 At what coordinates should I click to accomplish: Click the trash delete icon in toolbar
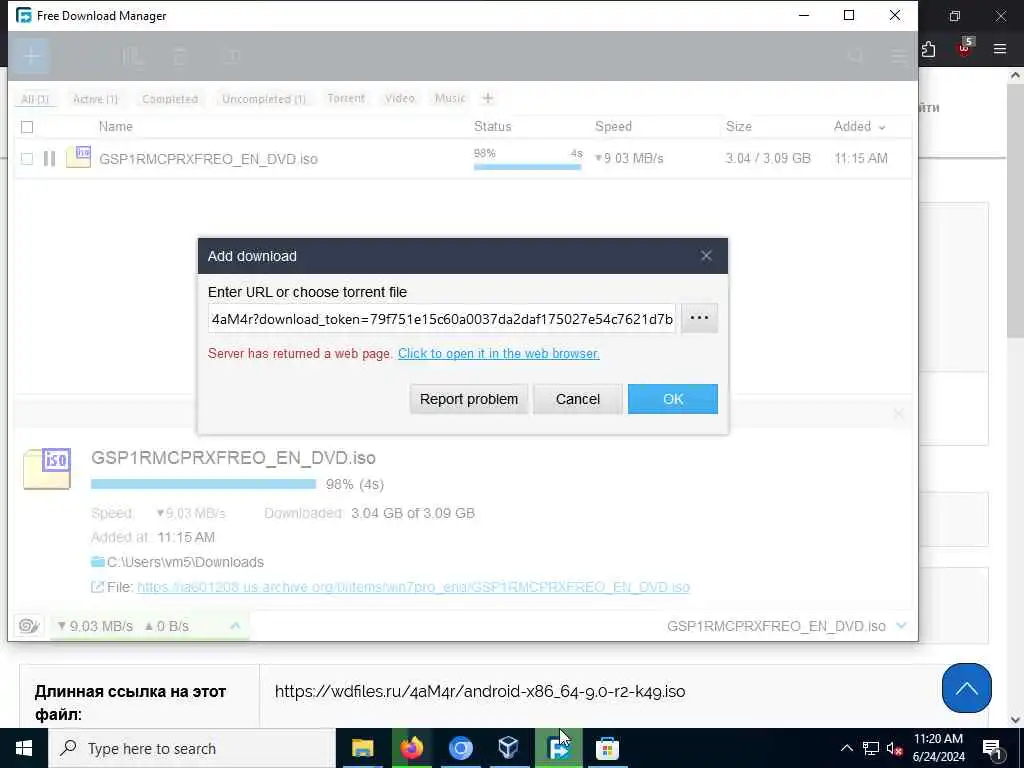[x=181, y=57]
